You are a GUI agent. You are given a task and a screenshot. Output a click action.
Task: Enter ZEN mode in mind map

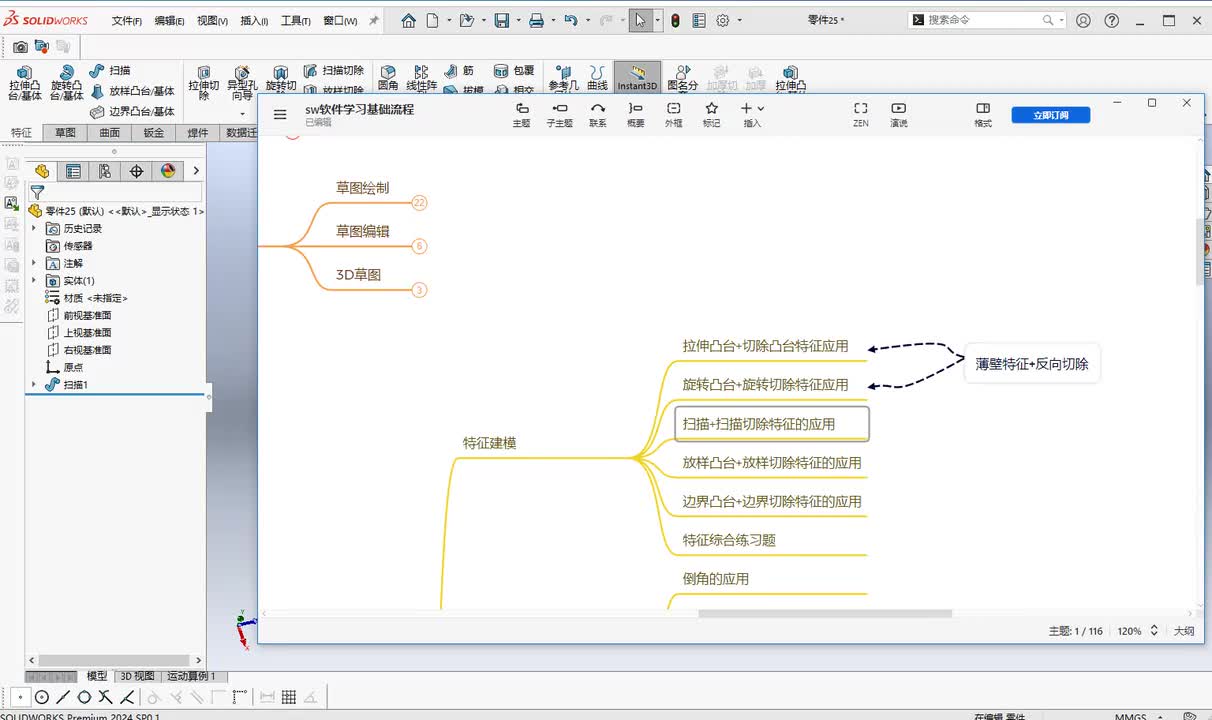coord(860,114)
